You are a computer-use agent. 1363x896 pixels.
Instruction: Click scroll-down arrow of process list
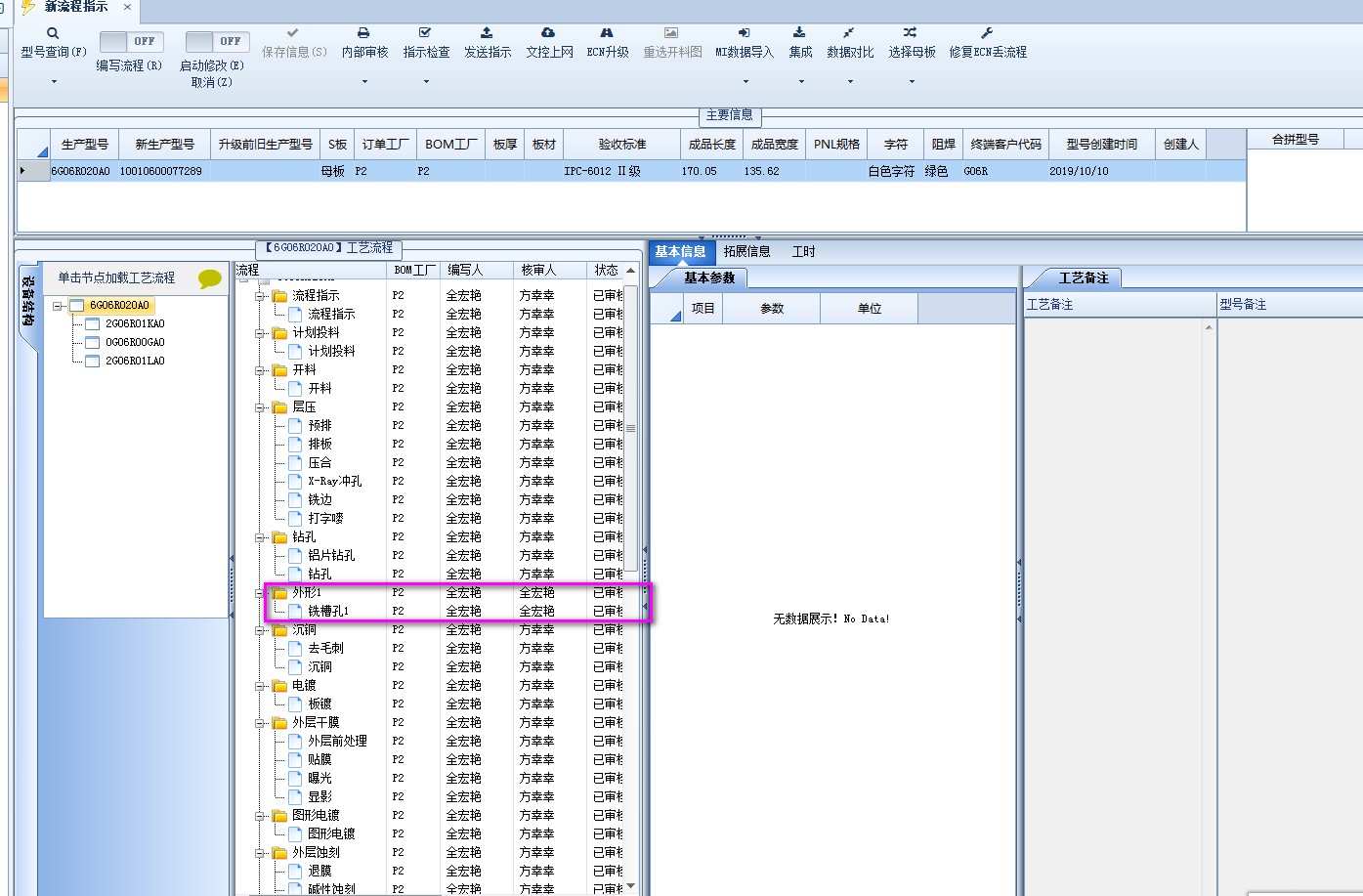pos(630,885)
